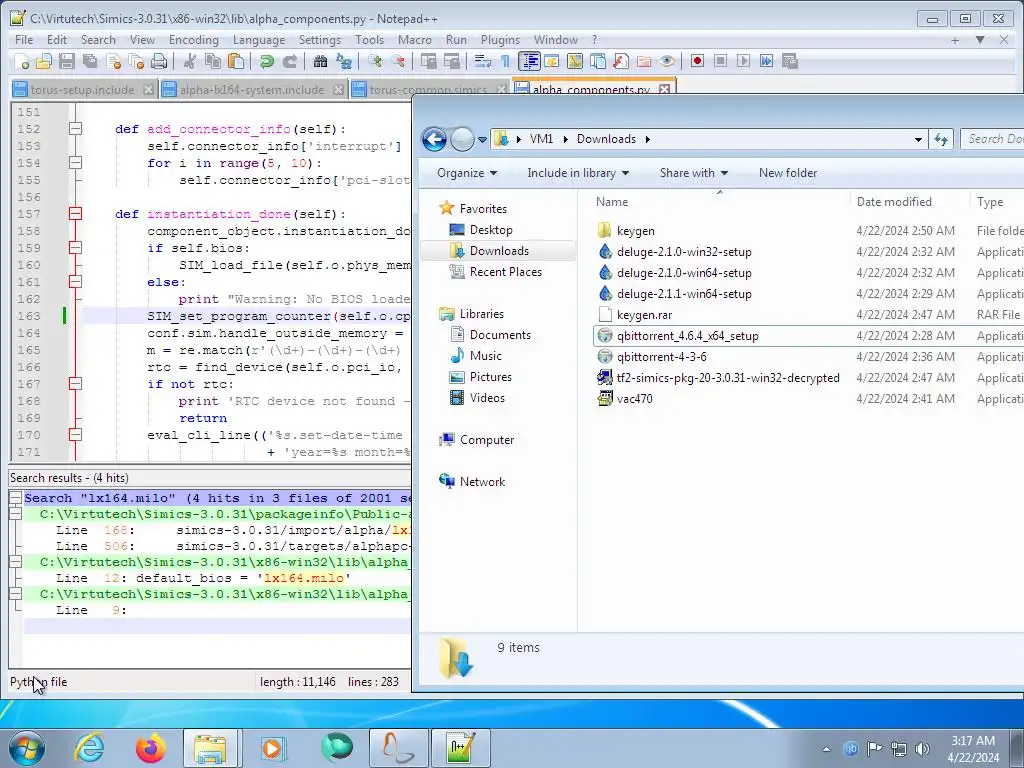Select Computer in navigation pane
The width and height of the screenshot is (1024, 768).
click(x=487, y=440)
